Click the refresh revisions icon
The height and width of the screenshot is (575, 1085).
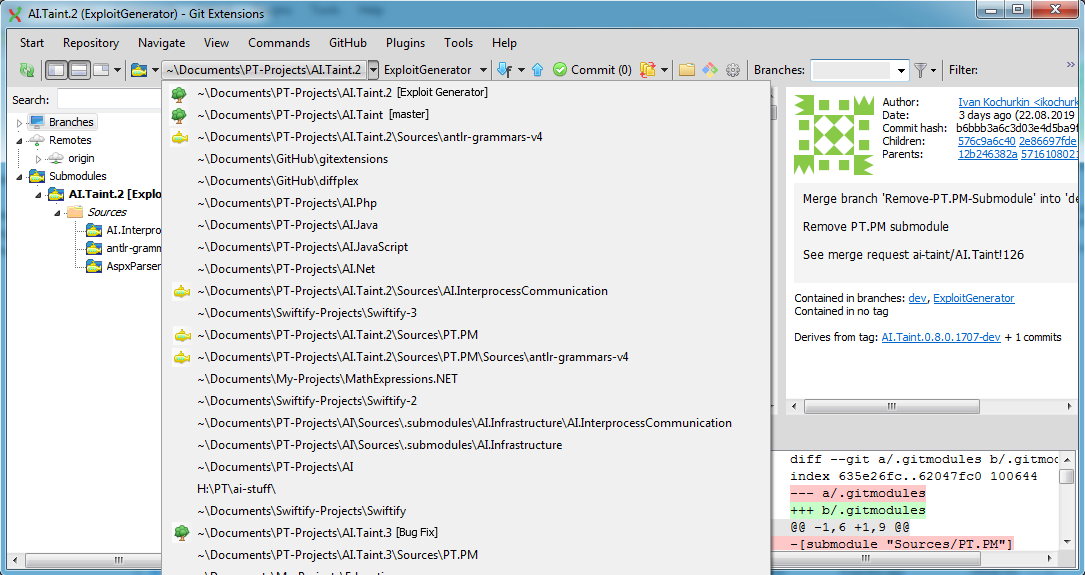pos(27,70)
